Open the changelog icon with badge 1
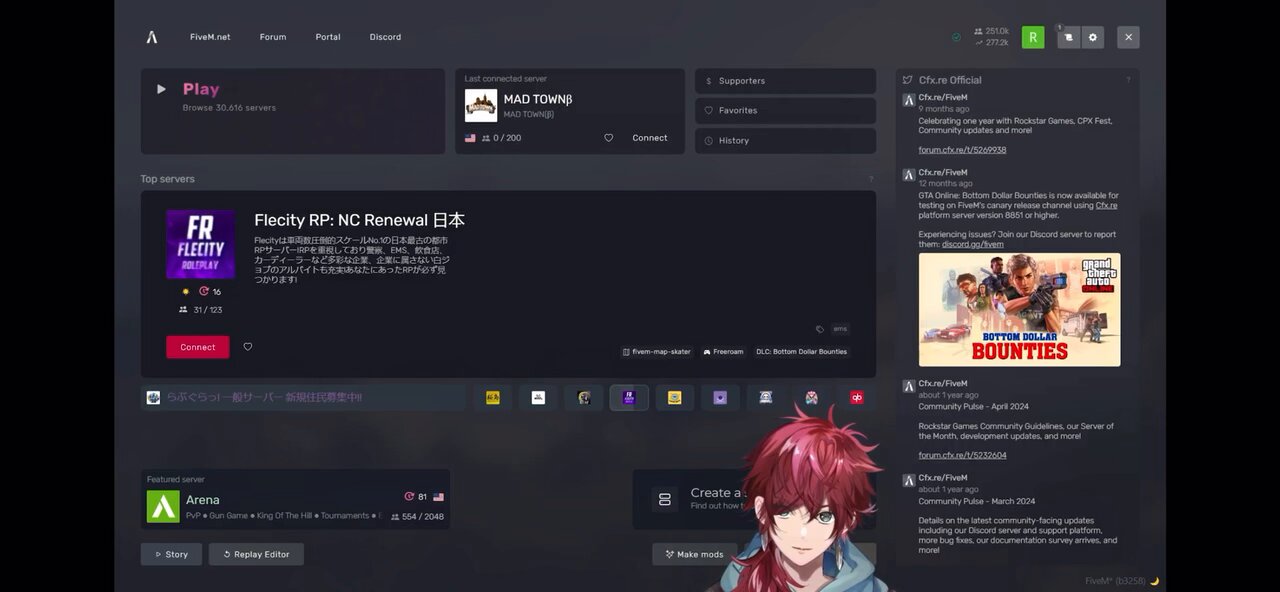This screenshot has height=592, width=1280. click(x=1068, y=37)
